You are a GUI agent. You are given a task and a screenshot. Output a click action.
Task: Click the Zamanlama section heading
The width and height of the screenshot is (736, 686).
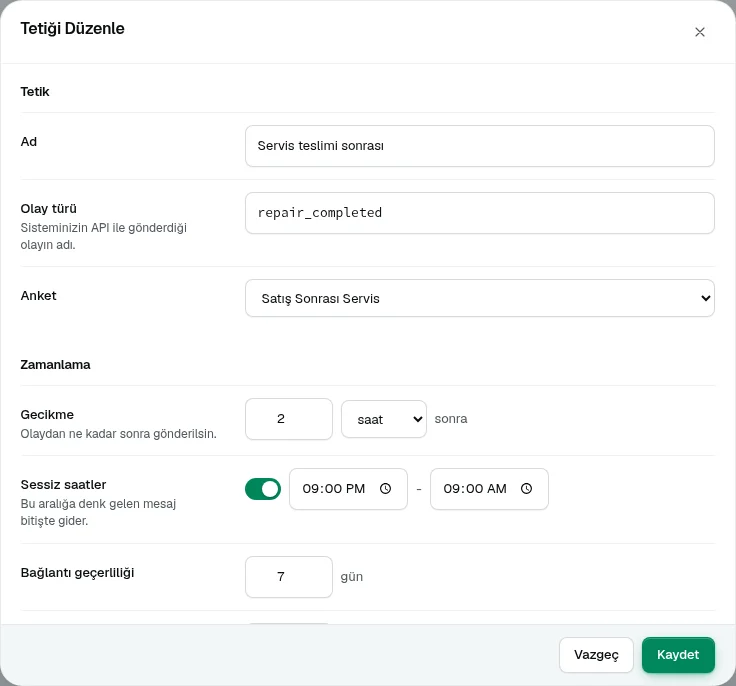pos(55,365)
